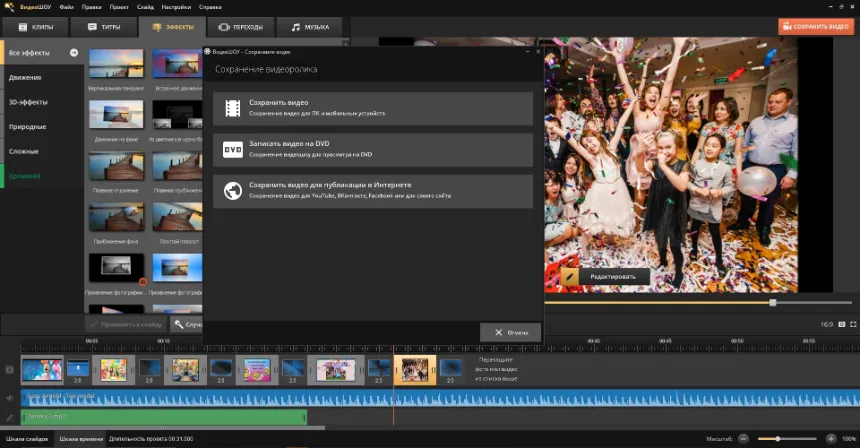Select the Природные effects category
860x448 pixels.
(28, 127)
